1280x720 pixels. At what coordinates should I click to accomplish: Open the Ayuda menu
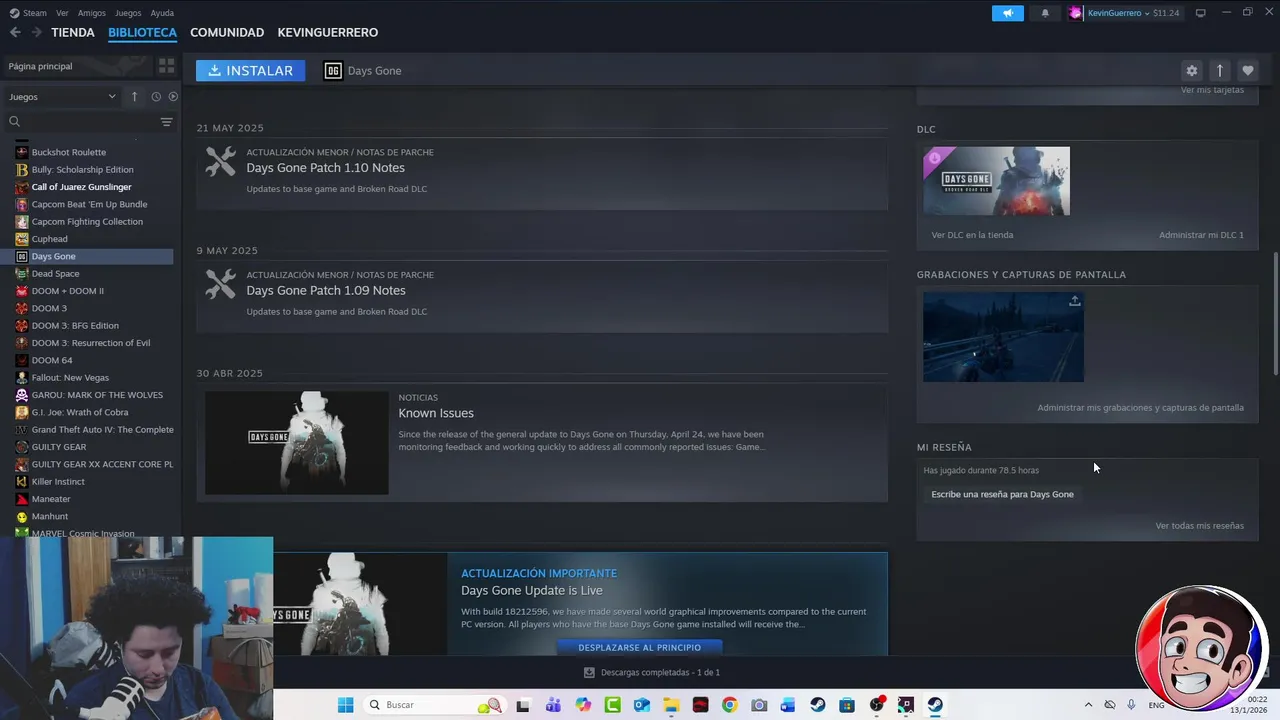(162, 13)
